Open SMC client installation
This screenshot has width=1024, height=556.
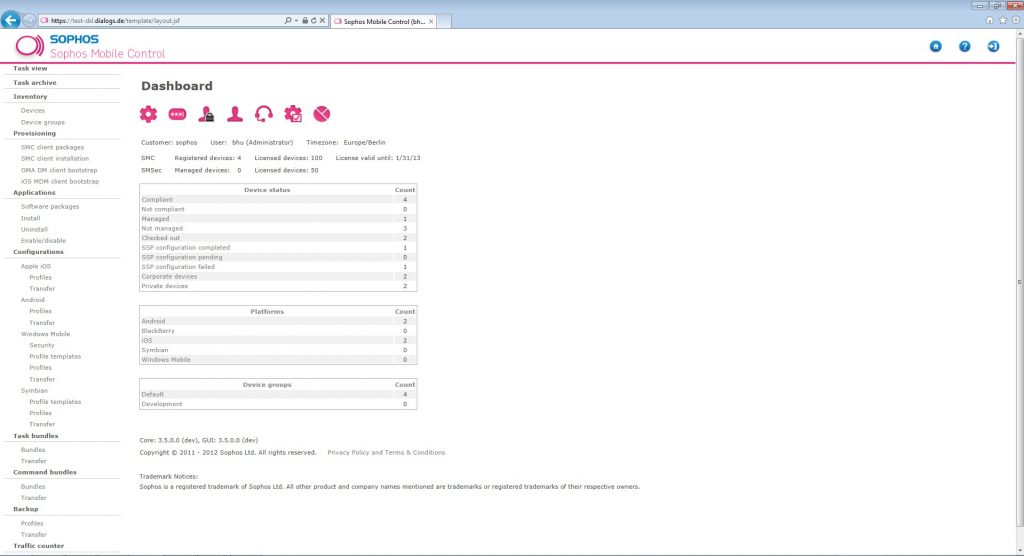coord(55,158)
